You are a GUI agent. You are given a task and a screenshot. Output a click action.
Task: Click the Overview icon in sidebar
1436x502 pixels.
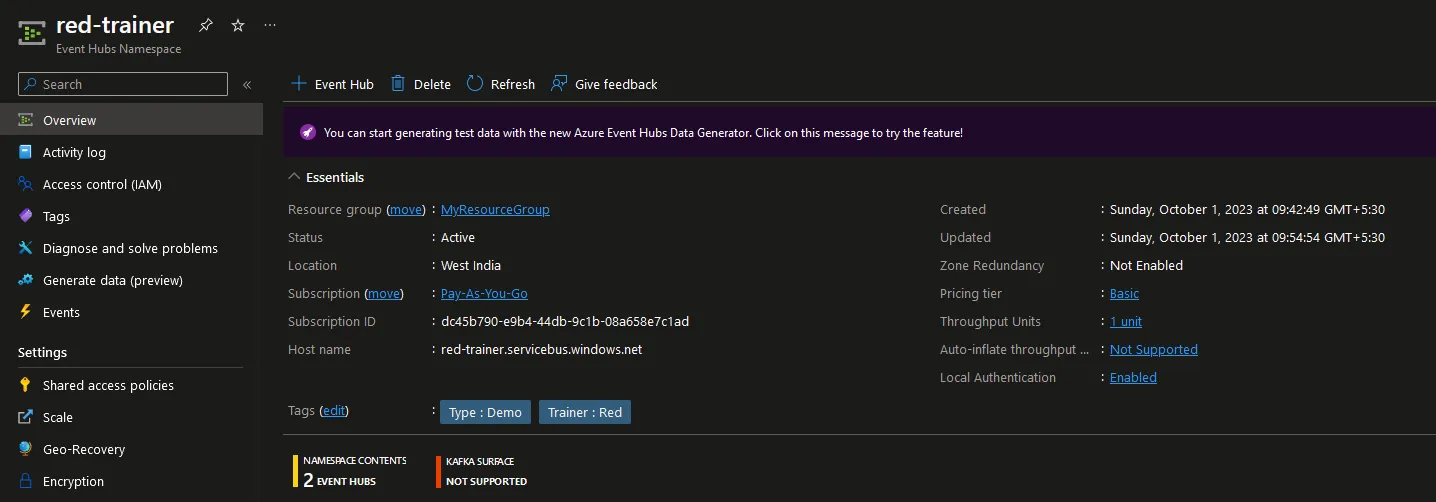(25, 120)
